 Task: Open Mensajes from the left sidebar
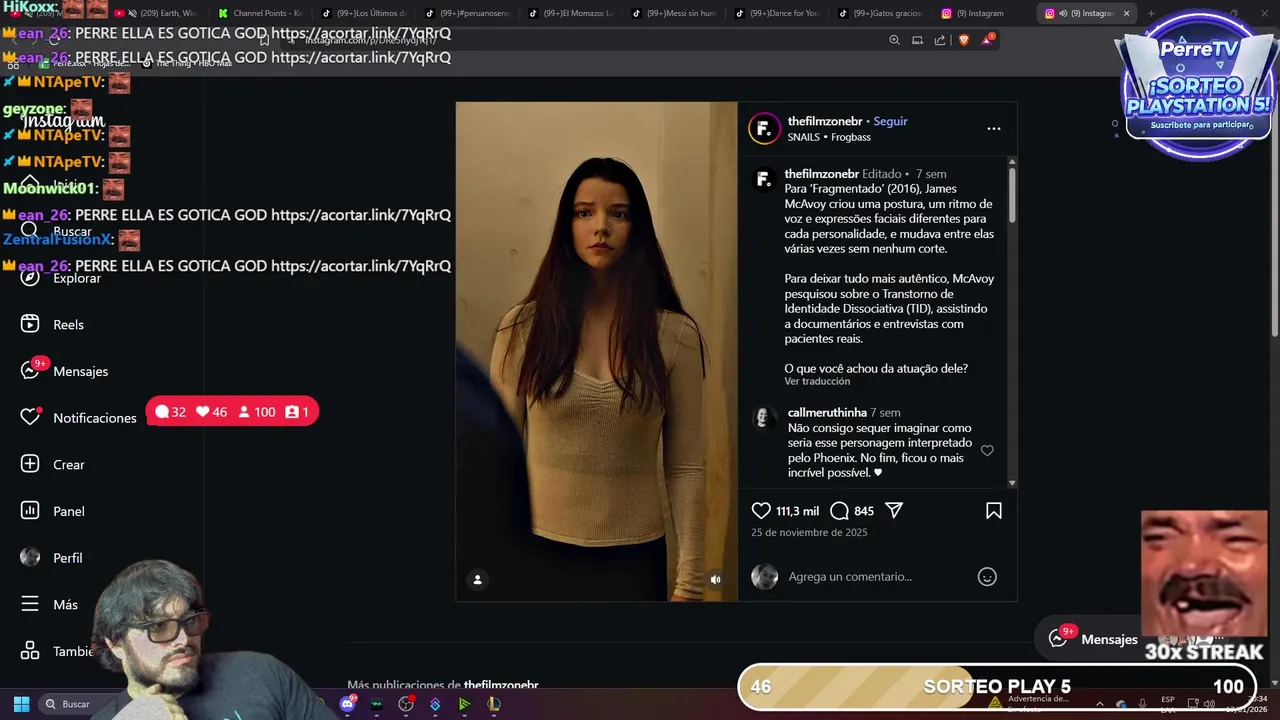[x=65, y=371]
